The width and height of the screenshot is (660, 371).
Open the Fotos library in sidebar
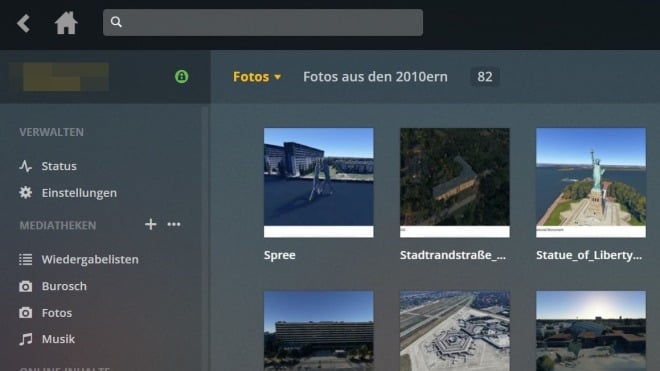point(57,313)
